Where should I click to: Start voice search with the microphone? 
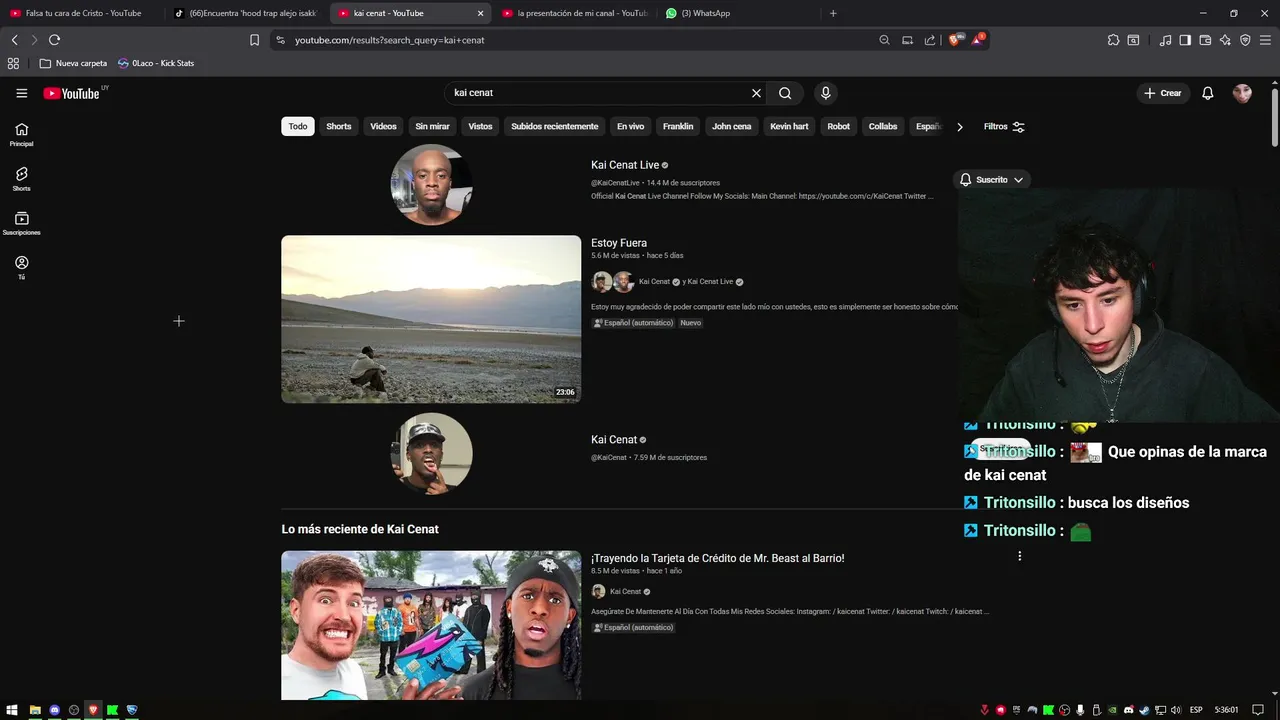(x=825, y=93)
